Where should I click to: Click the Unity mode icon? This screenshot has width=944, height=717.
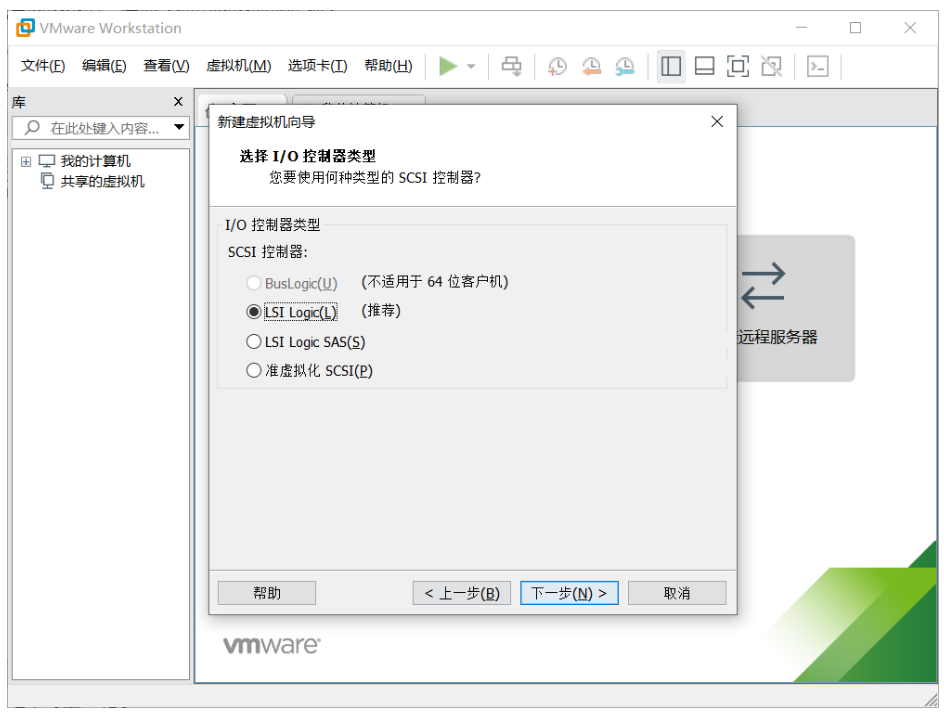coord(771,66)
